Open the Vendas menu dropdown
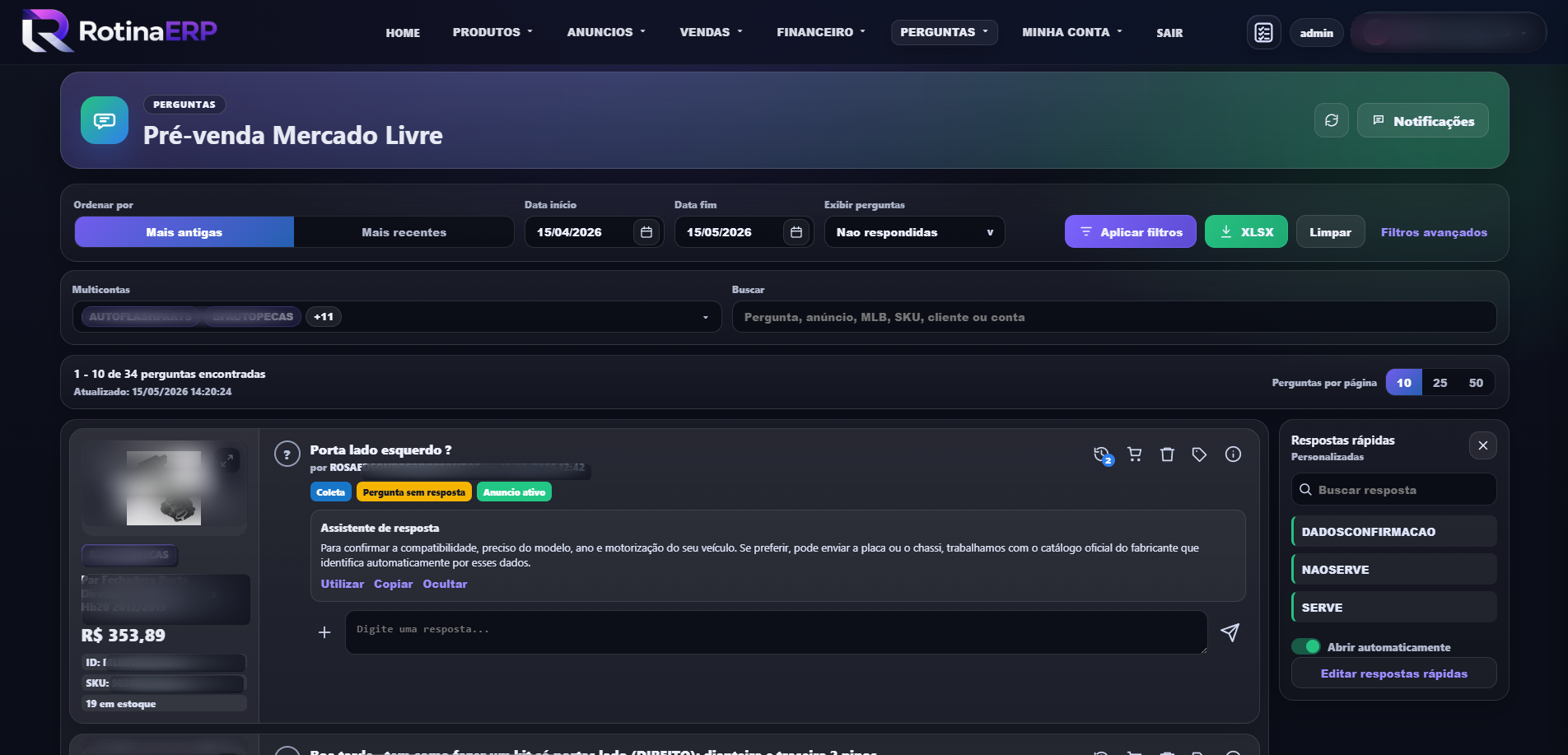This screenshot has width=1568, height=755. pos(712,32)
